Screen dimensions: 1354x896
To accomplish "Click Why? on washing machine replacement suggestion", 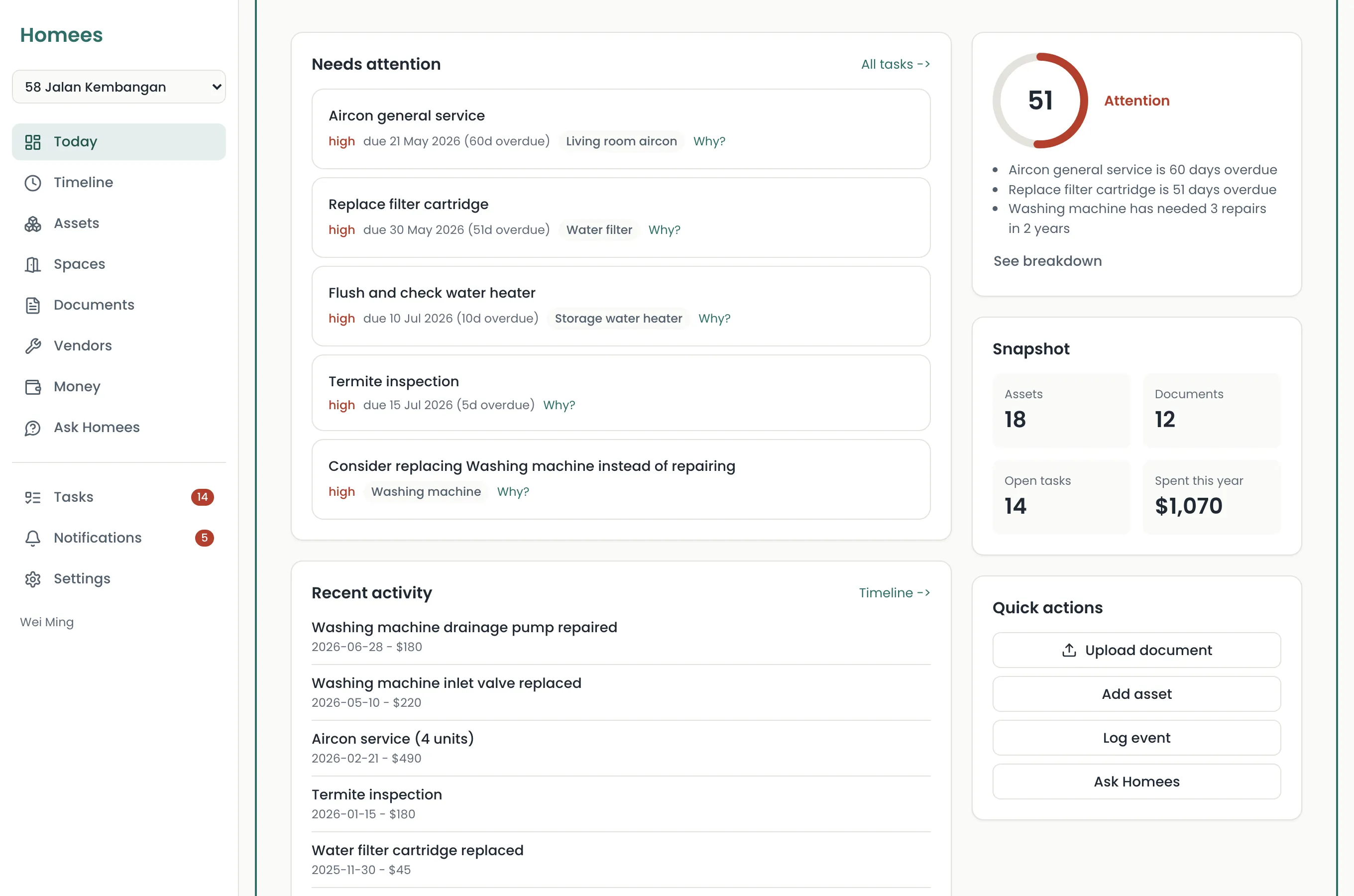I will 513,492.
